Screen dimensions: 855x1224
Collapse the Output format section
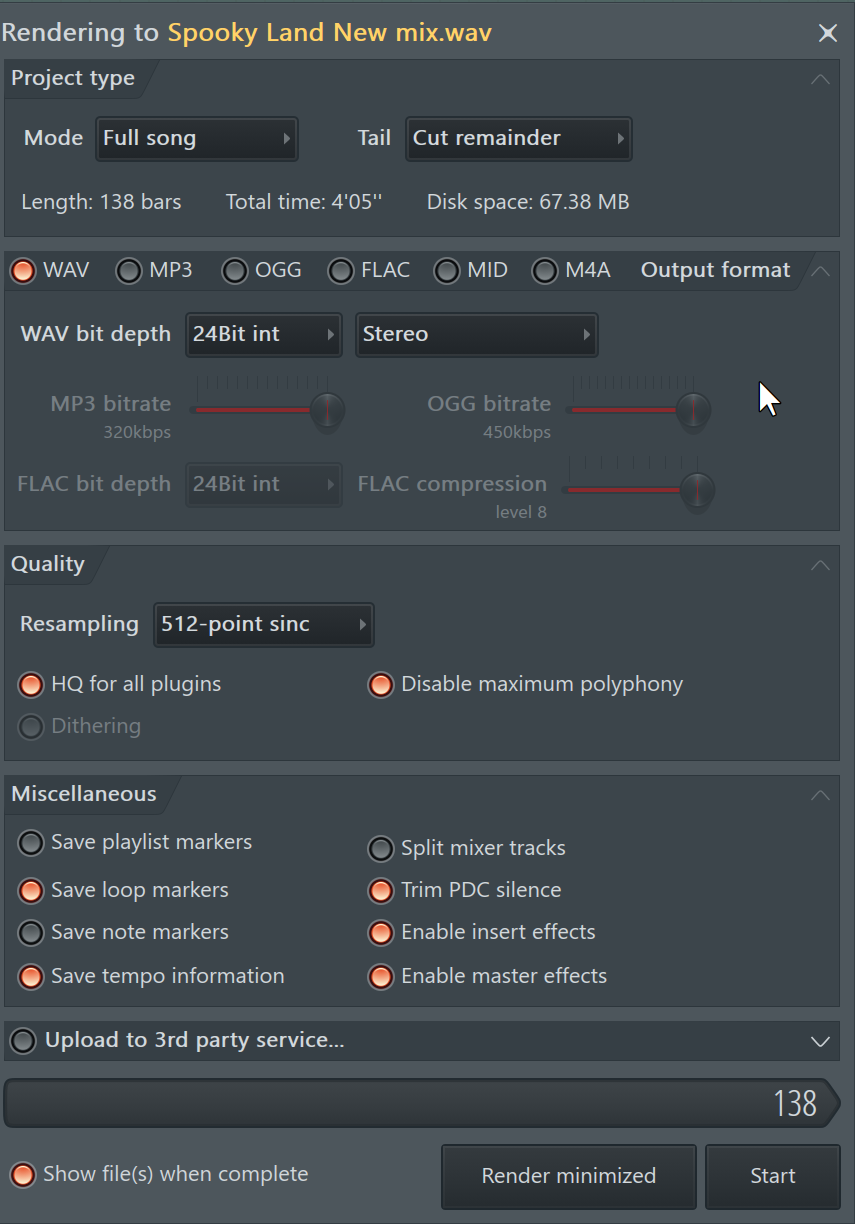[820, 270]
